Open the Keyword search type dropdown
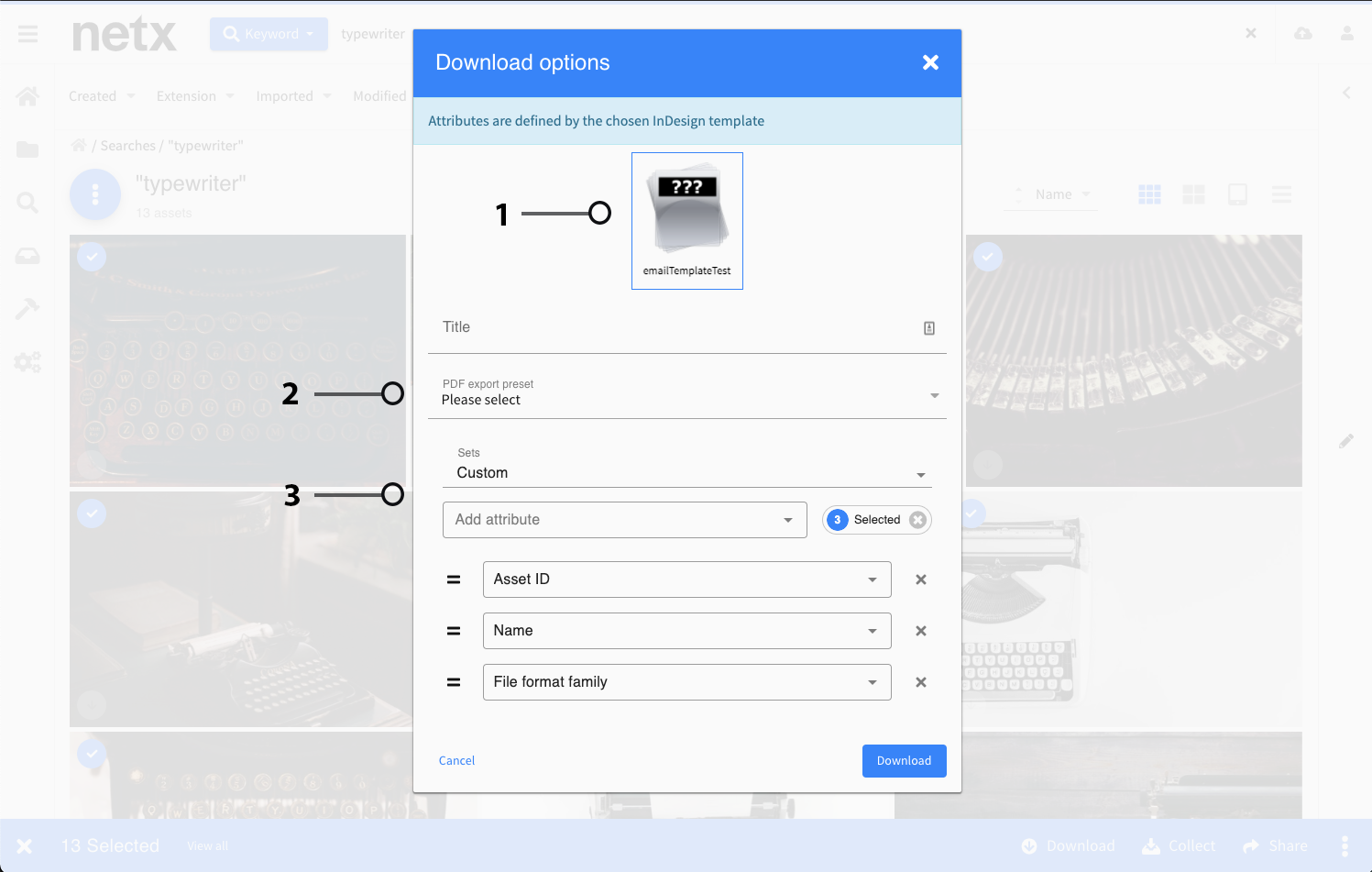 pos(269,34)
